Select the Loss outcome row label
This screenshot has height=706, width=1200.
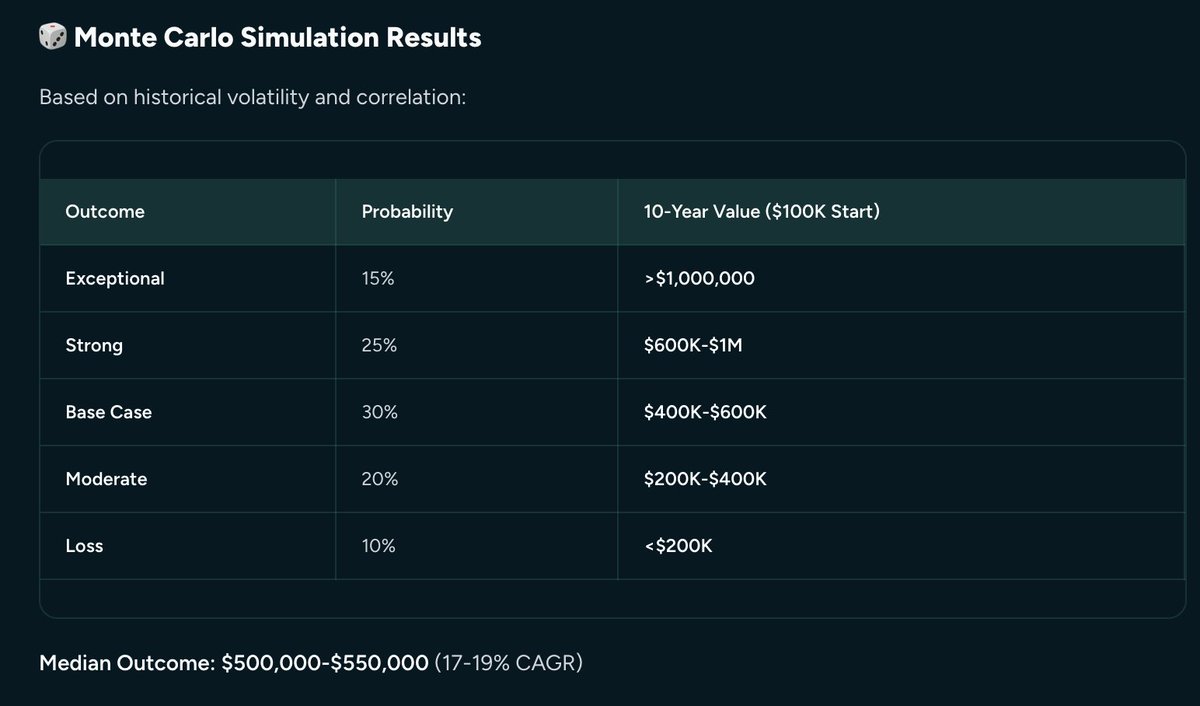84,546
